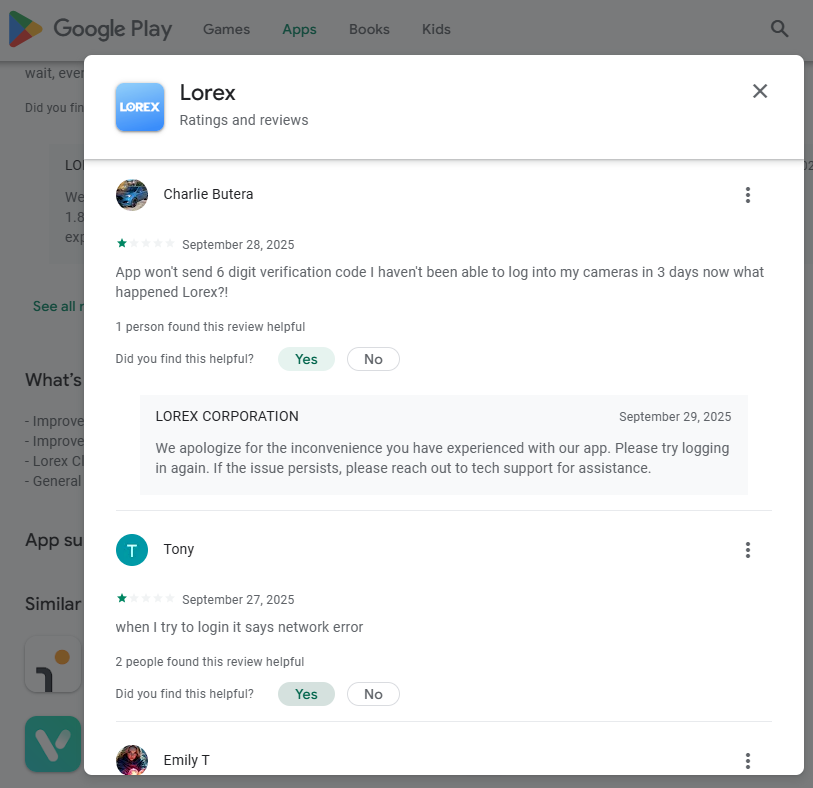Mark Charlie Butera's review not helpful with No

click(x=373, y=359)
